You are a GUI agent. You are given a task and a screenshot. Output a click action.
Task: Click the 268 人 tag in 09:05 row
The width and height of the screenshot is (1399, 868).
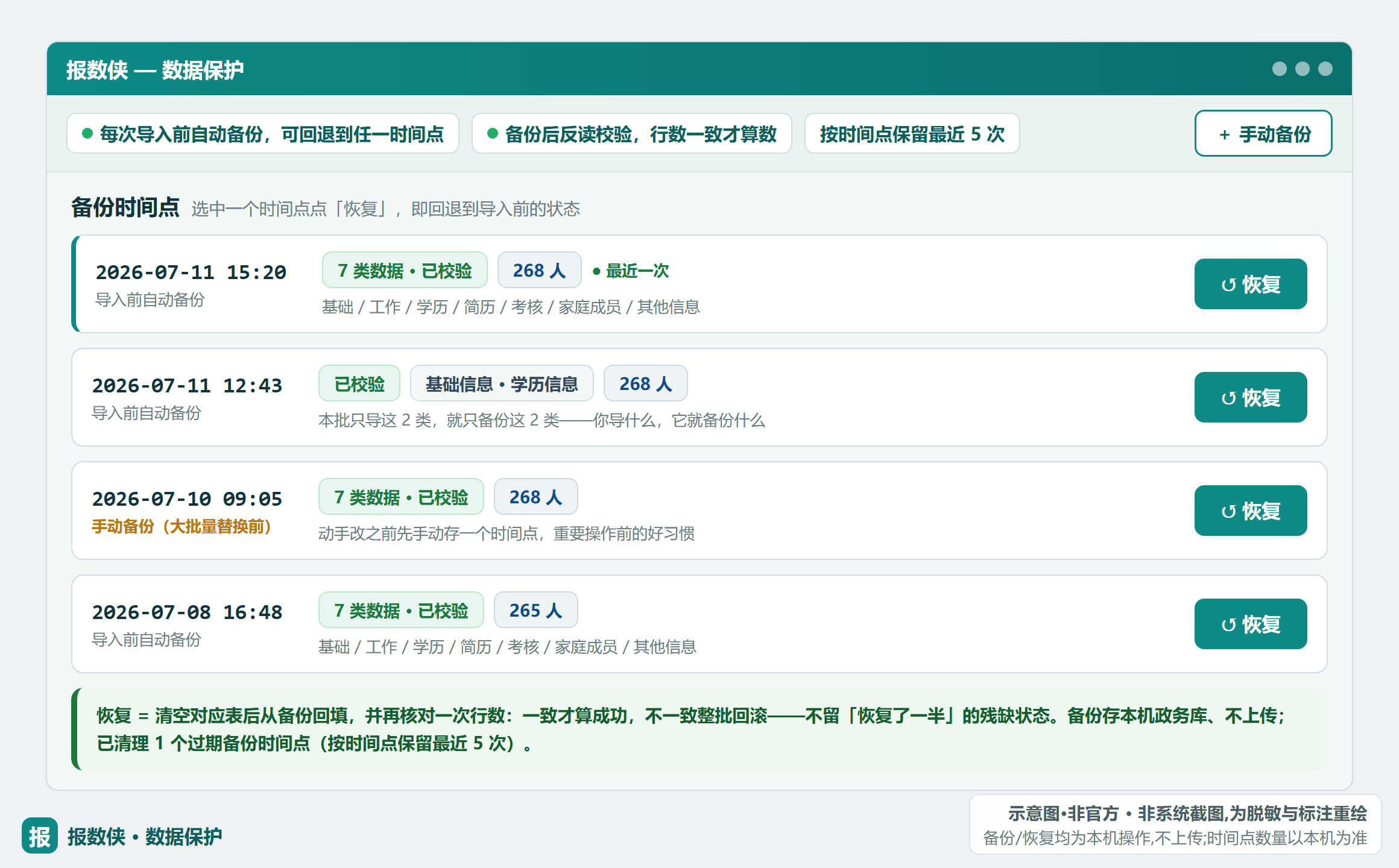[535, 497]
